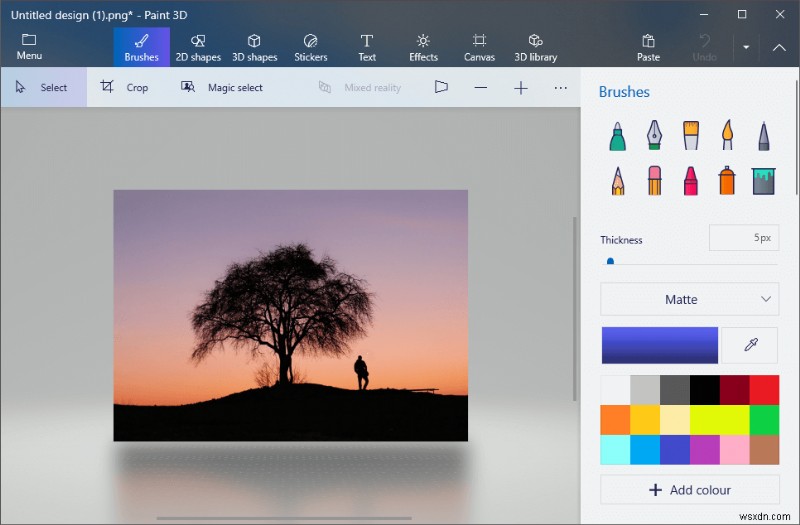Open the Stickers tab
Screen dimensions: 800x525
coord(311,47)
